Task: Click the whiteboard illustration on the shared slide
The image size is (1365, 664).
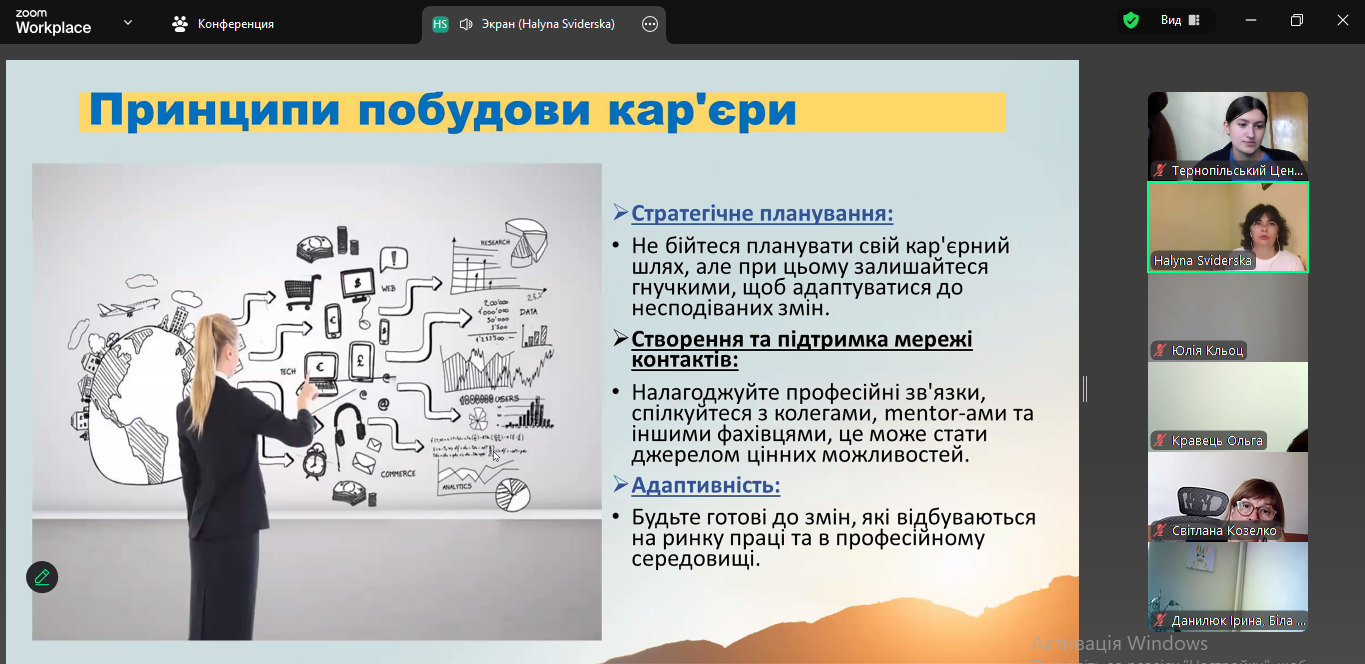Action: coord(317,401)
